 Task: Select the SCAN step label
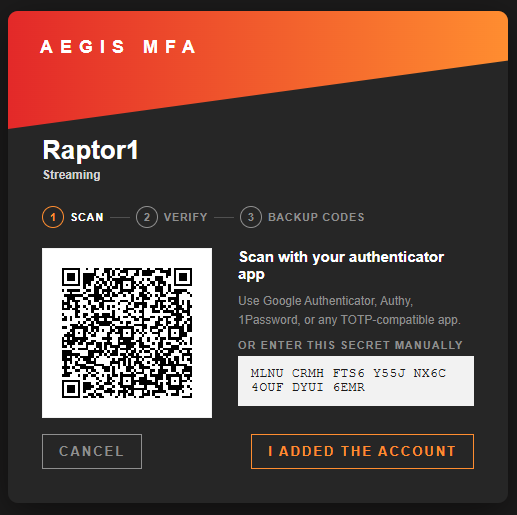tap(87, 217)
